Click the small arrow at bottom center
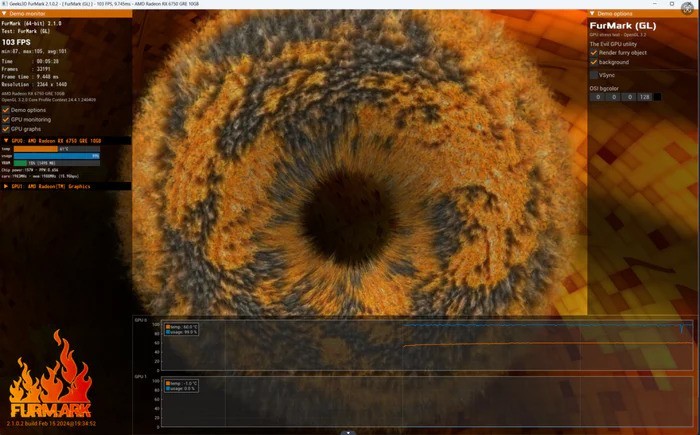Viewport: 700px width, 435px height. point(348,432)
